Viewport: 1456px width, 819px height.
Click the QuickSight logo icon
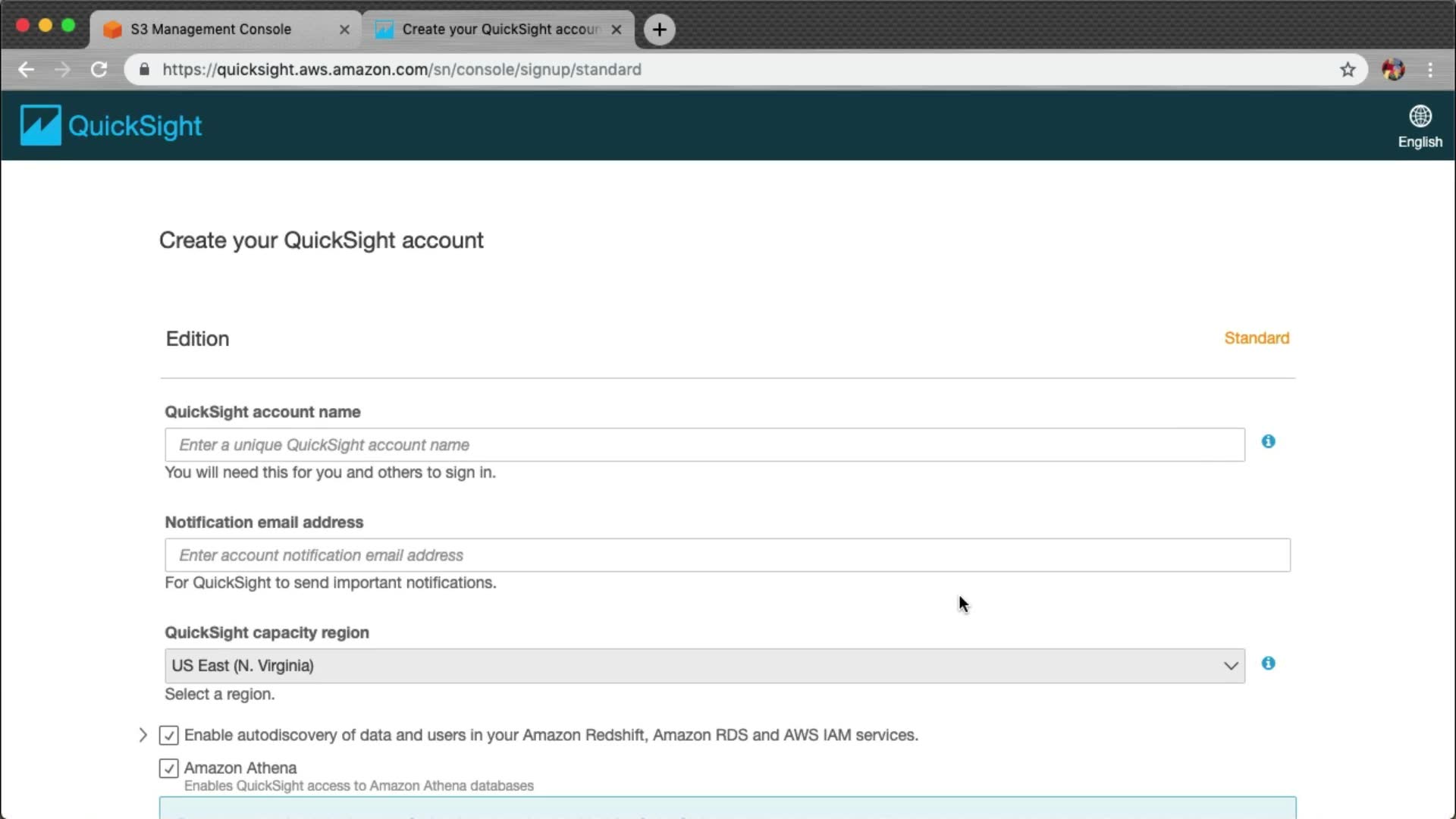40,125
